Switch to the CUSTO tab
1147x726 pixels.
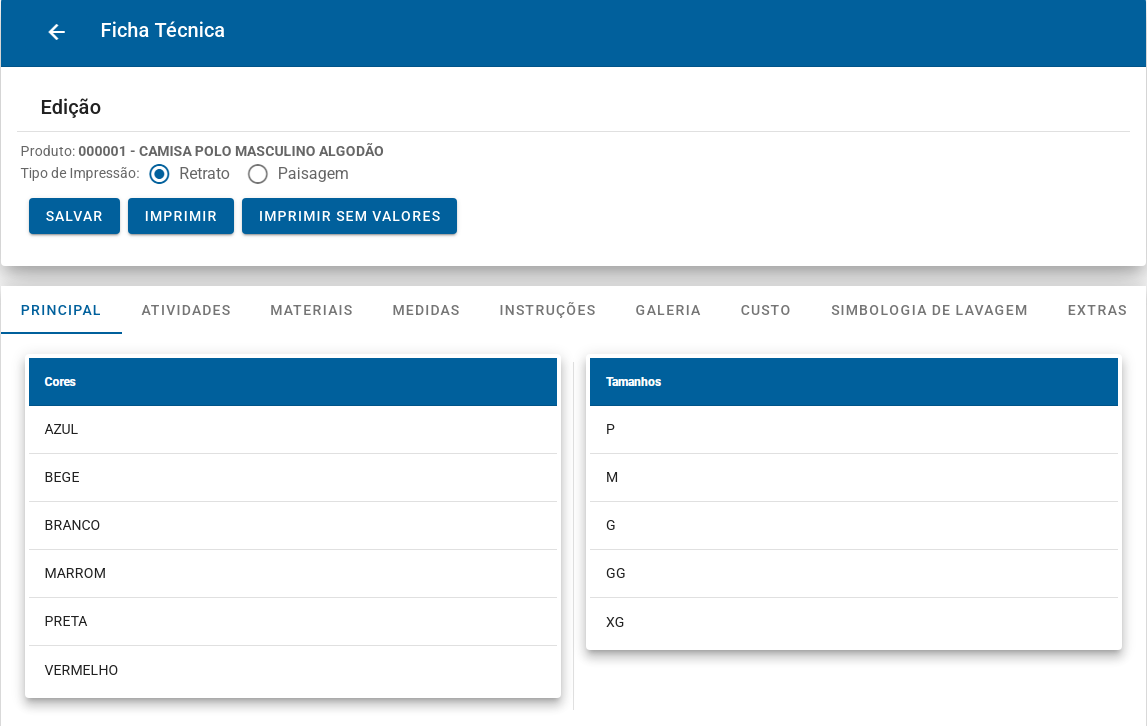coord(765,310)
